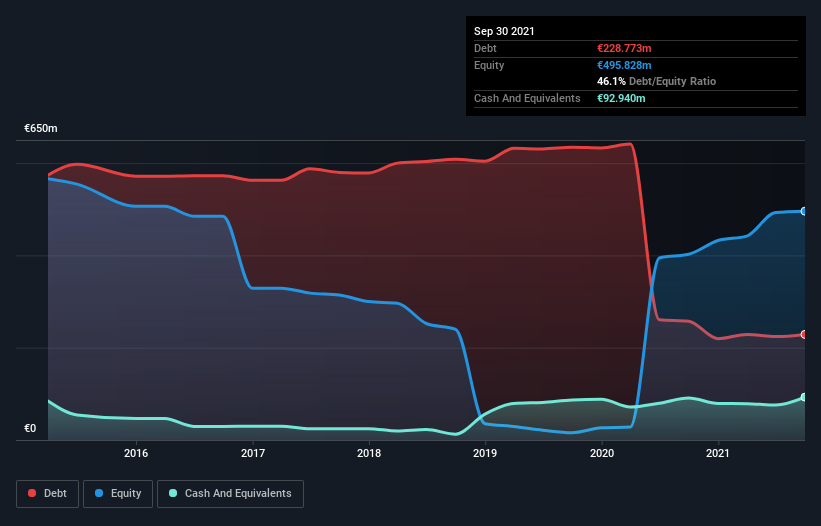
Task: Click the red Debt legend dot
Action: click(32, 493)
